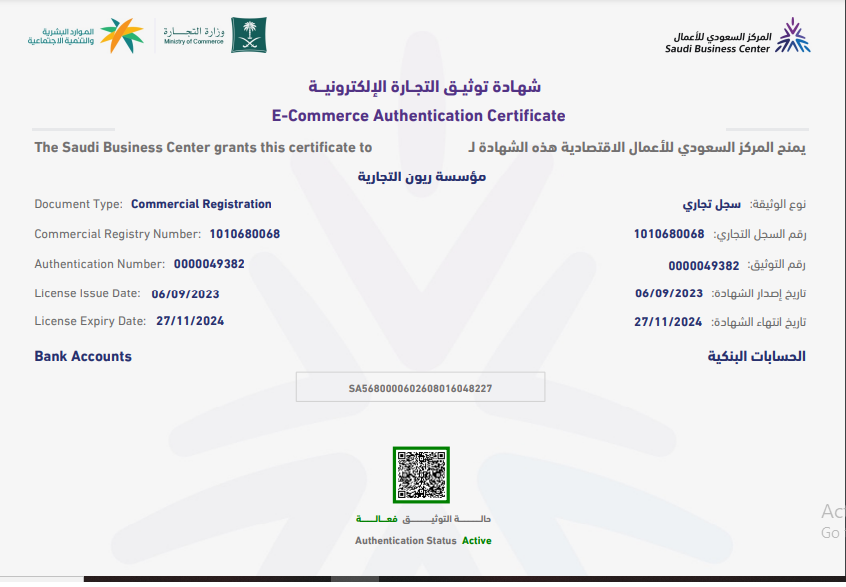Click the Arabic bank accounts heading

coord(756,356)
